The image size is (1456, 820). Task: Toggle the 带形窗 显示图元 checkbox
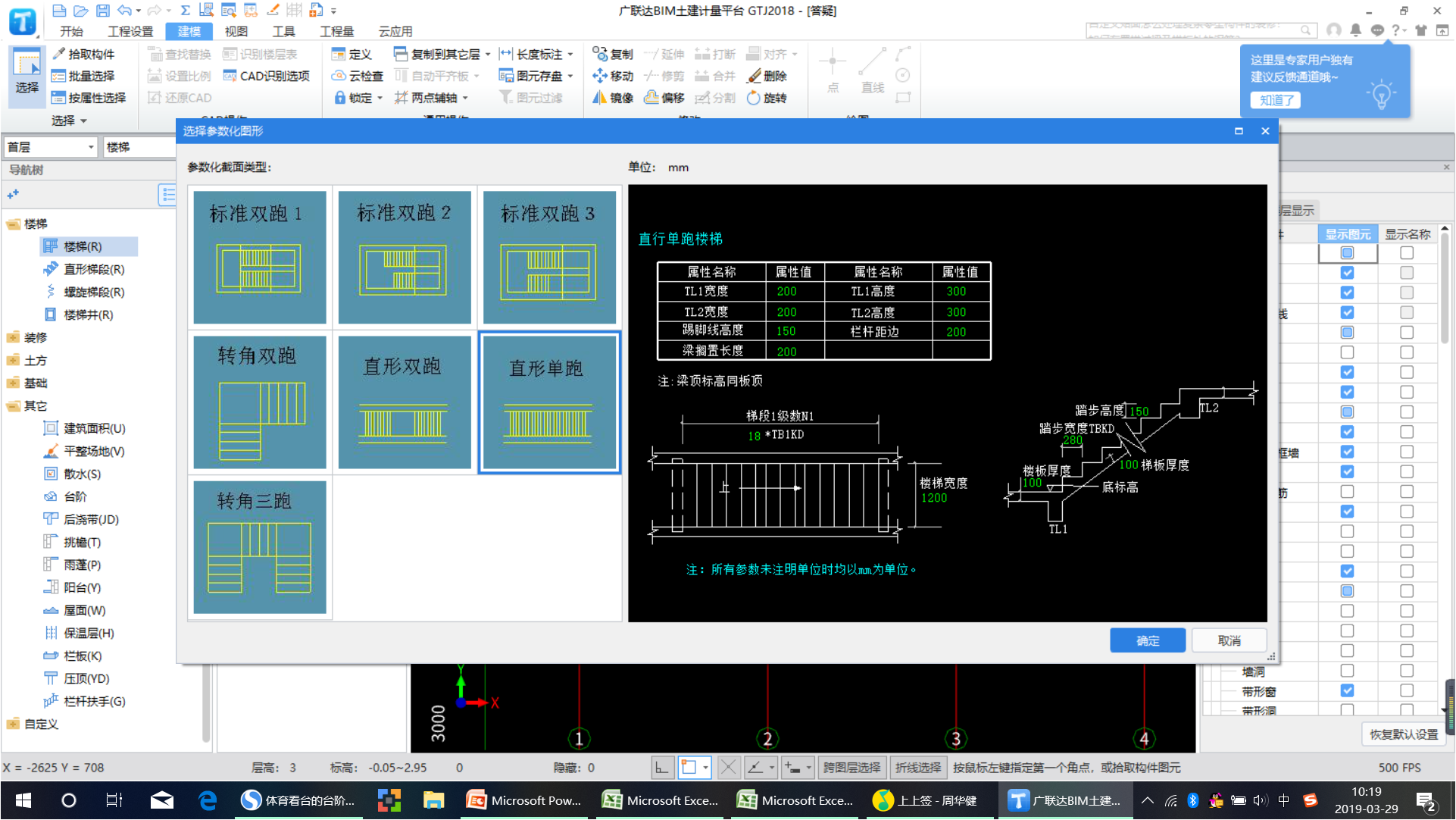coord(1347,690)
